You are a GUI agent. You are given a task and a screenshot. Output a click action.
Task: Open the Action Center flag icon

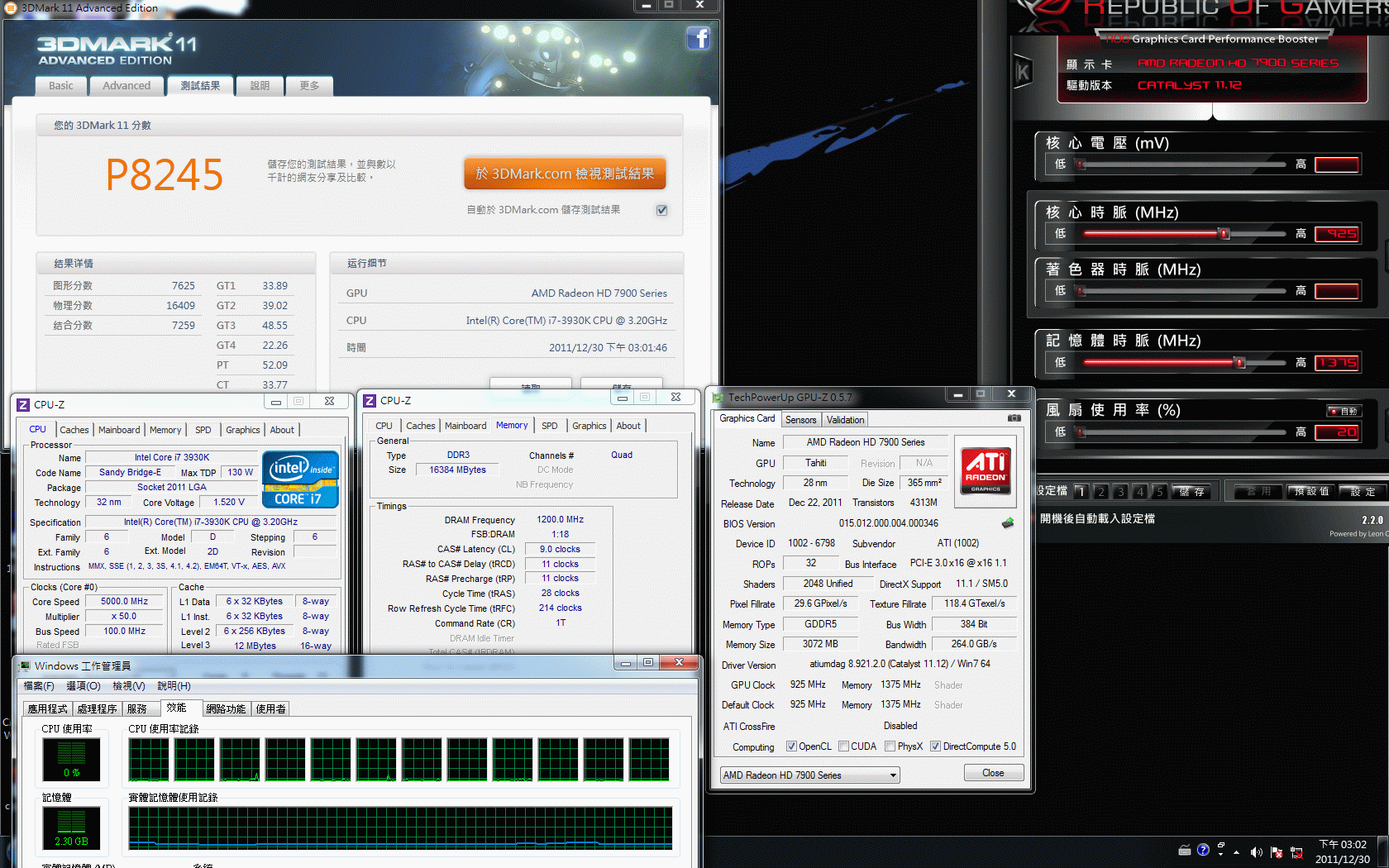1277,851
